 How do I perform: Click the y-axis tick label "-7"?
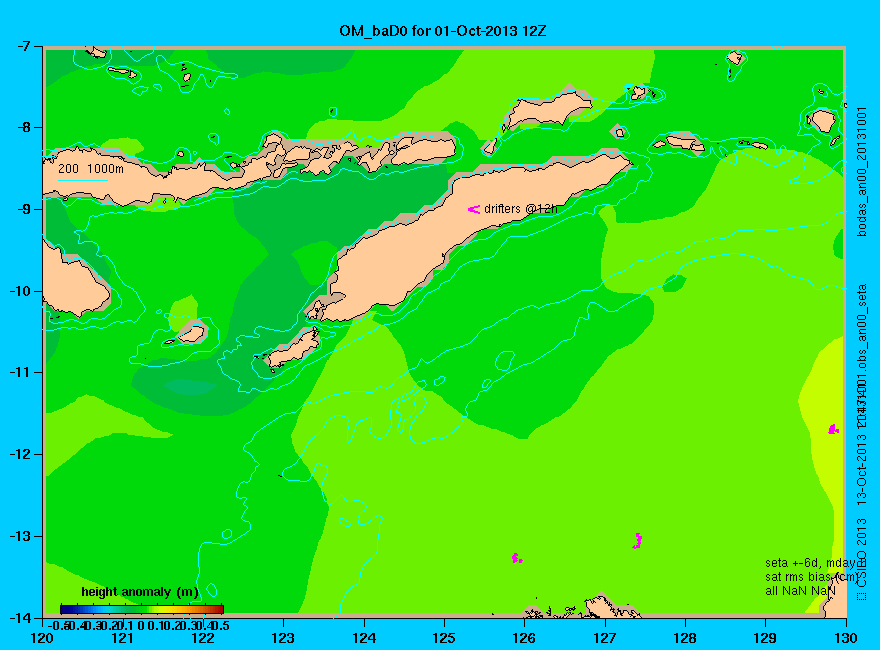click(22, 46)
